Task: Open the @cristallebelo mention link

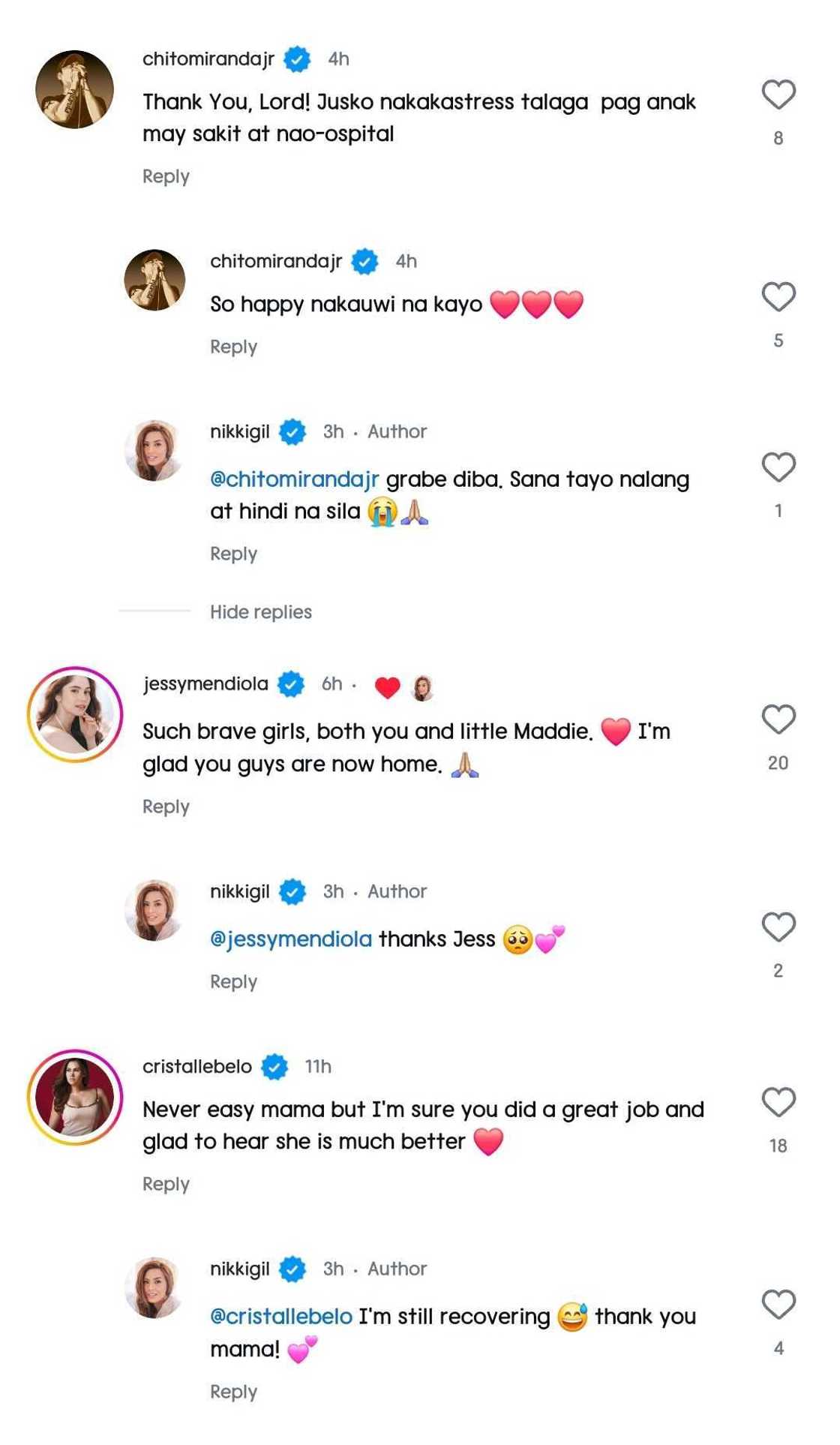Action: coord(281,1317)
